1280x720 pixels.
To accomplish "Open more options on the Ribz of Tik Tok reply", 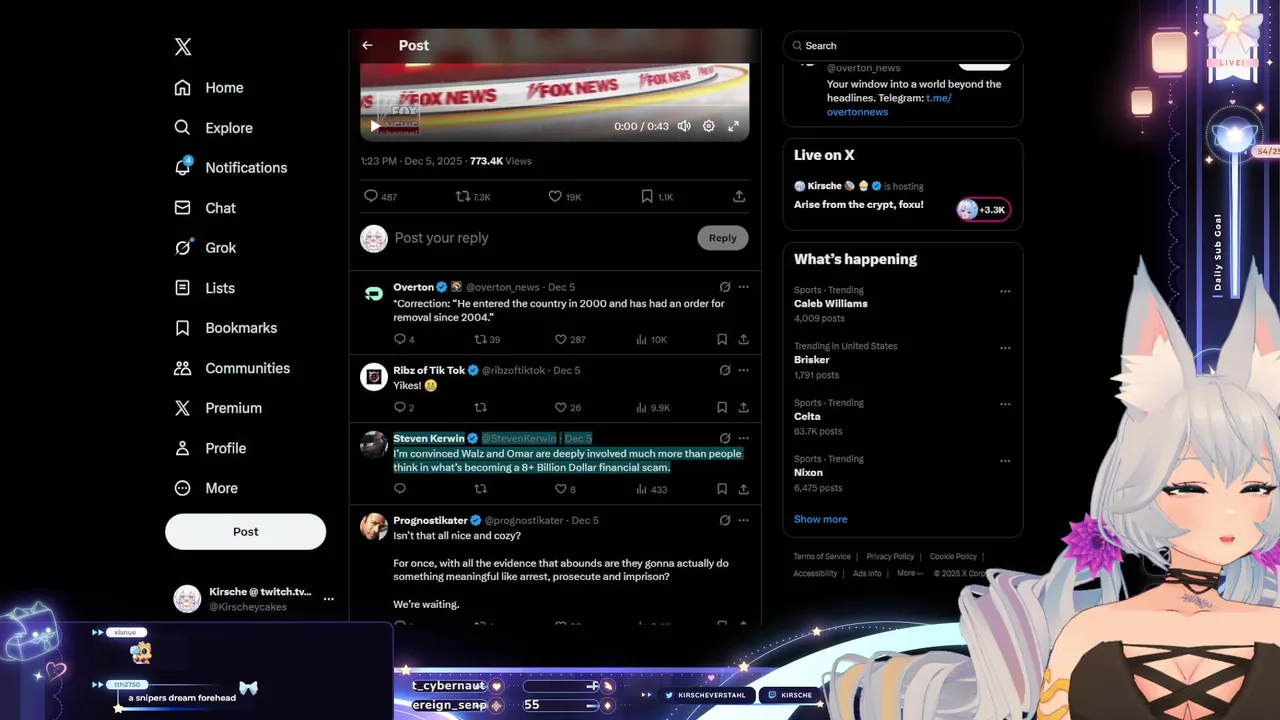I will 743,370.
